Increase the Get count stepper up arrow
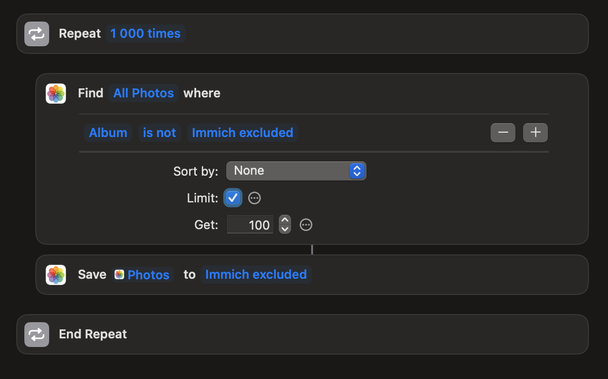Viewport: 608px width, 379px height. (285, 220)
